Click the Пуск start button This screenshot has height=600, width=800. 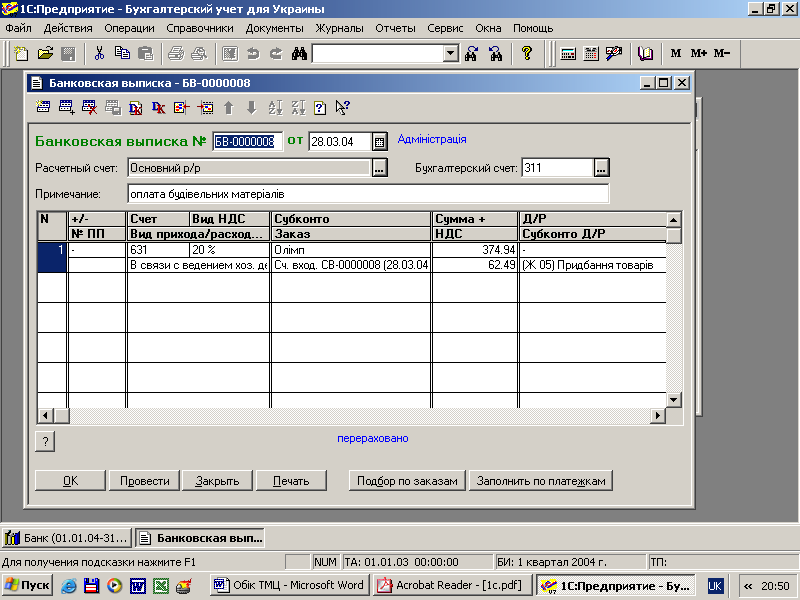27,585
